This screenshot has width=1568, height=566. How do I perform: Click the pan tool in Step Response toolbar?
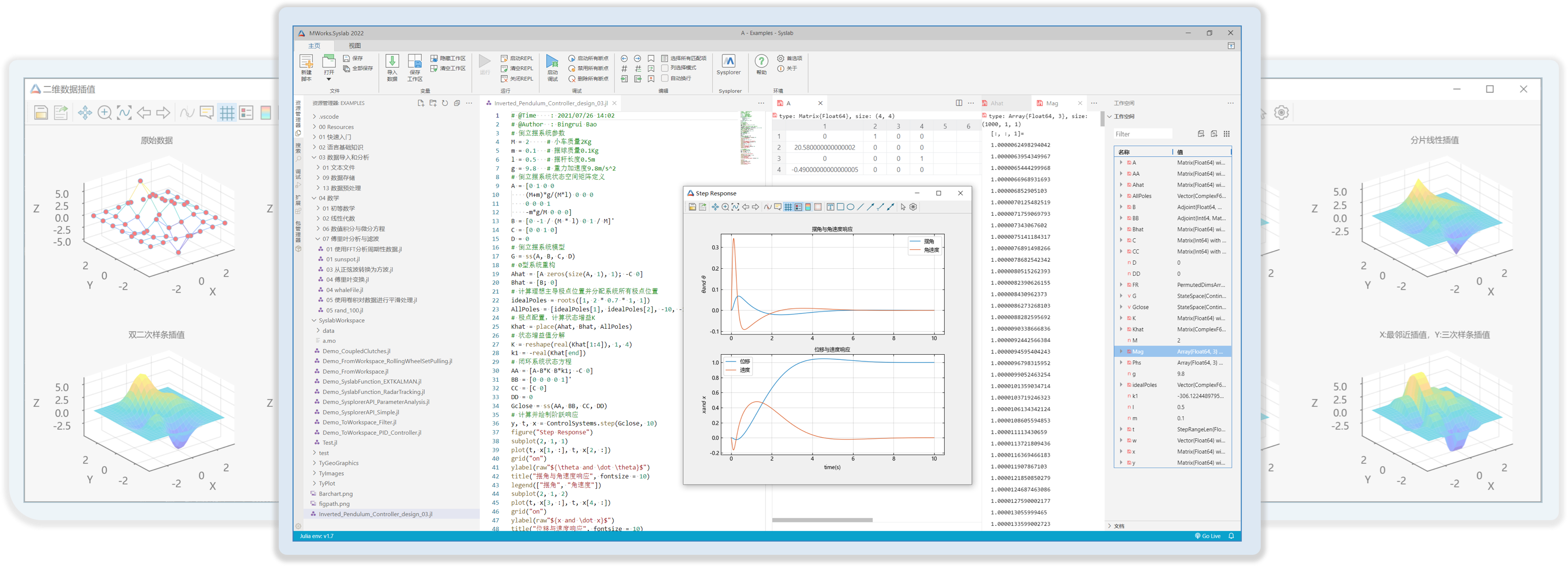click(x=715, y=207)
